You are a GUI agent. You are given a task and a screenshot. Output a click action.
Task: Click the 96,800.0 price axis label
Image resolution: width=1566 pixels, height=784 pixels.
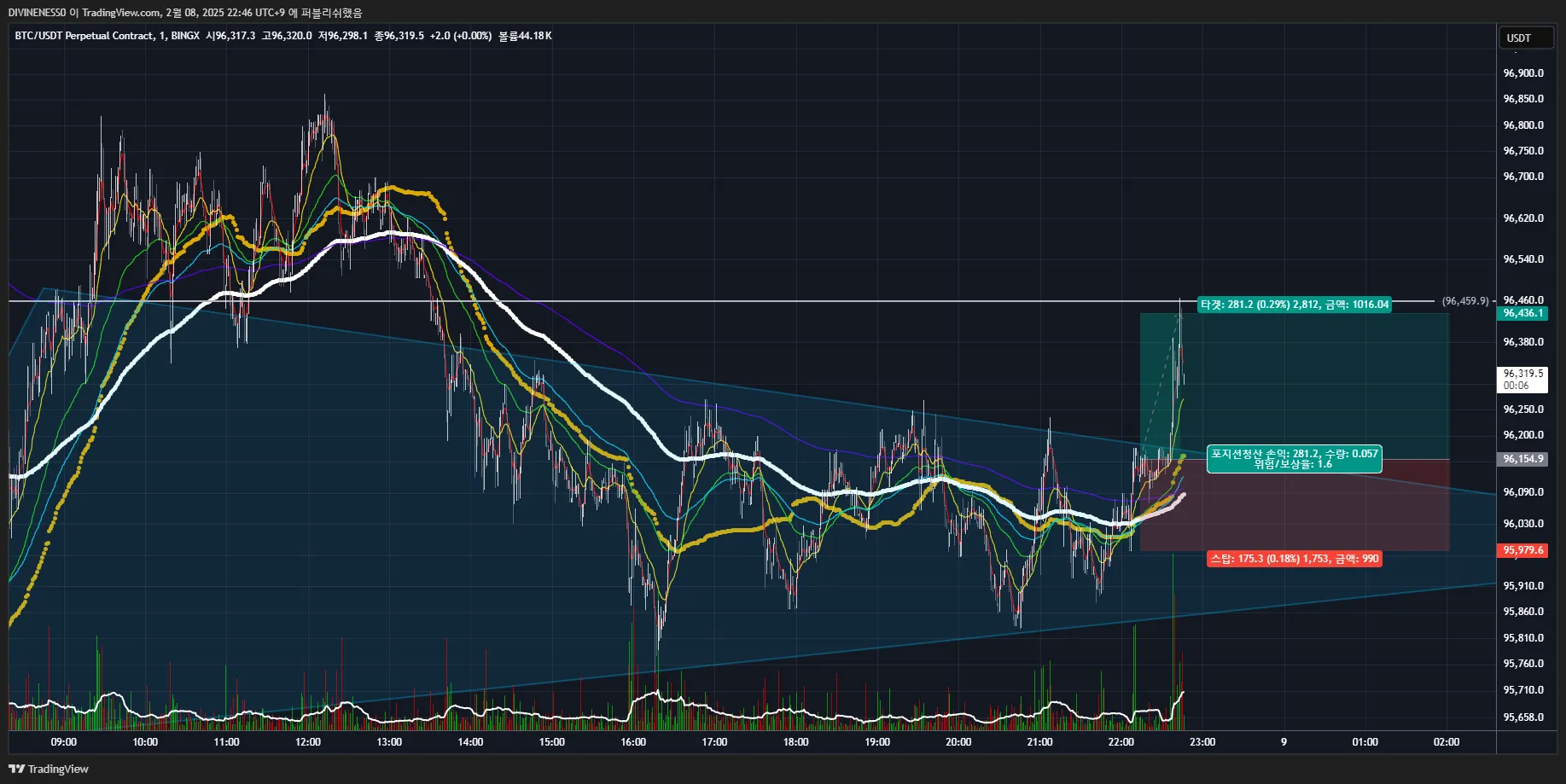1523,125
